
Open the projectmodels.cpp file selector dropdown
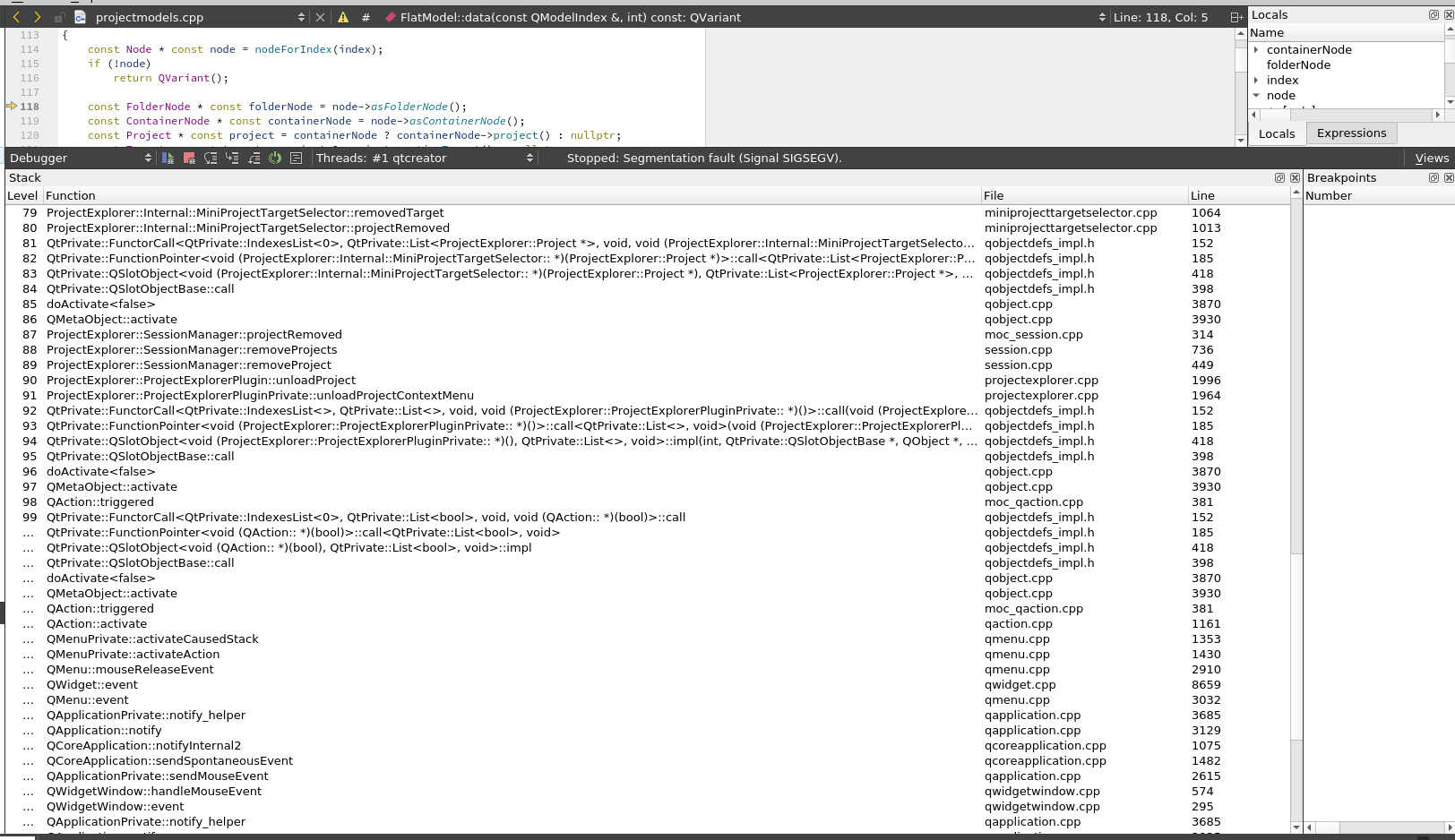[x=301, y=17]
